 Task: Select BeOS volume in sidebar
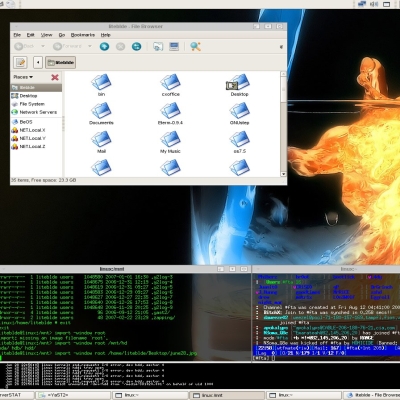[x=36, y=122]
